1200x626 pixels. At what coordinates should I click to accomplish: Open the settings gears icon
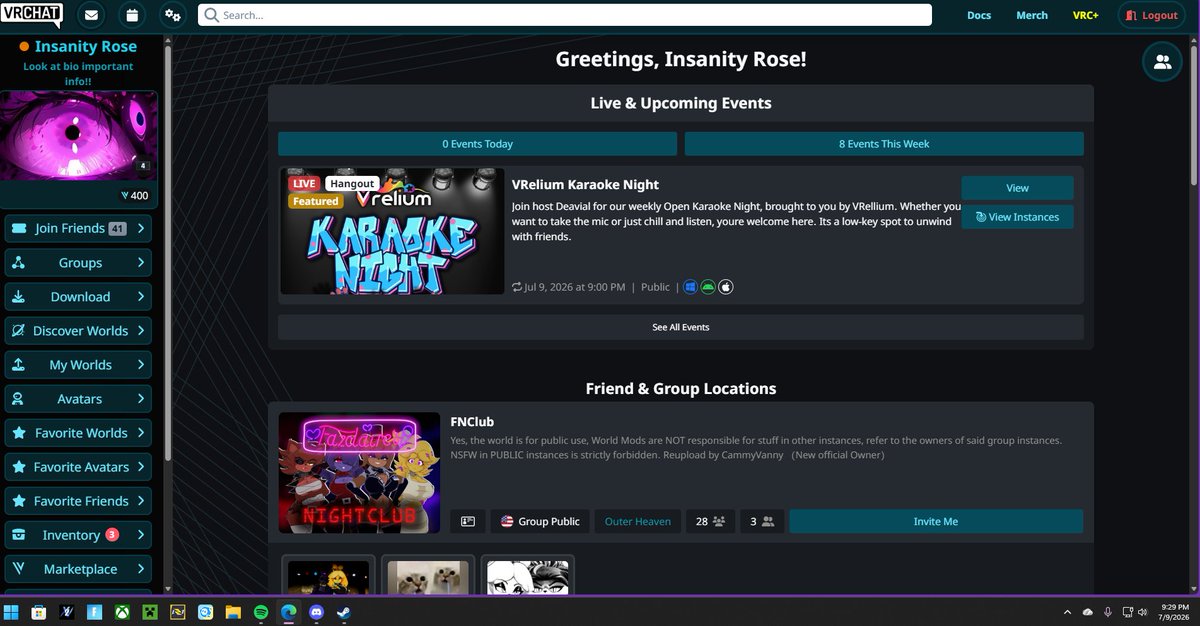pyautogui.click(x=173, y=15)
